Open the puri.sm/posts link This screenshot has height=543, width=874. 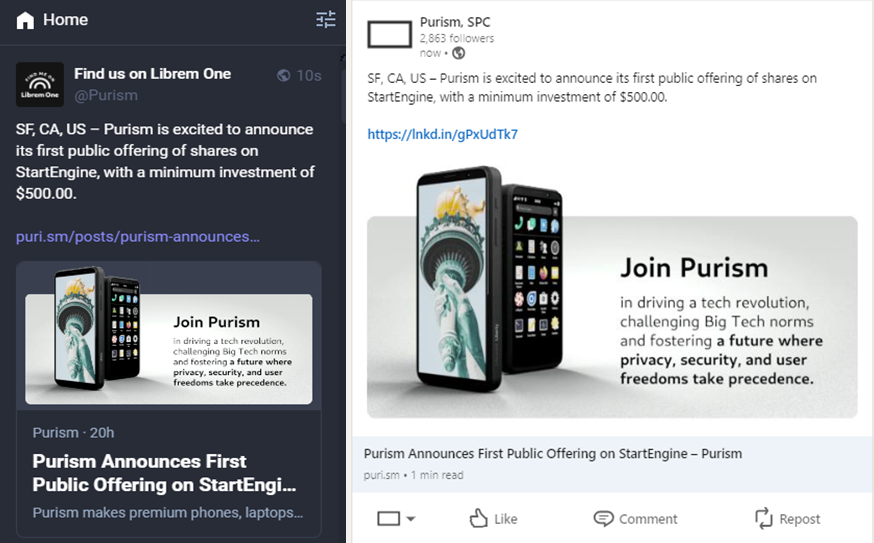[137, 237]
